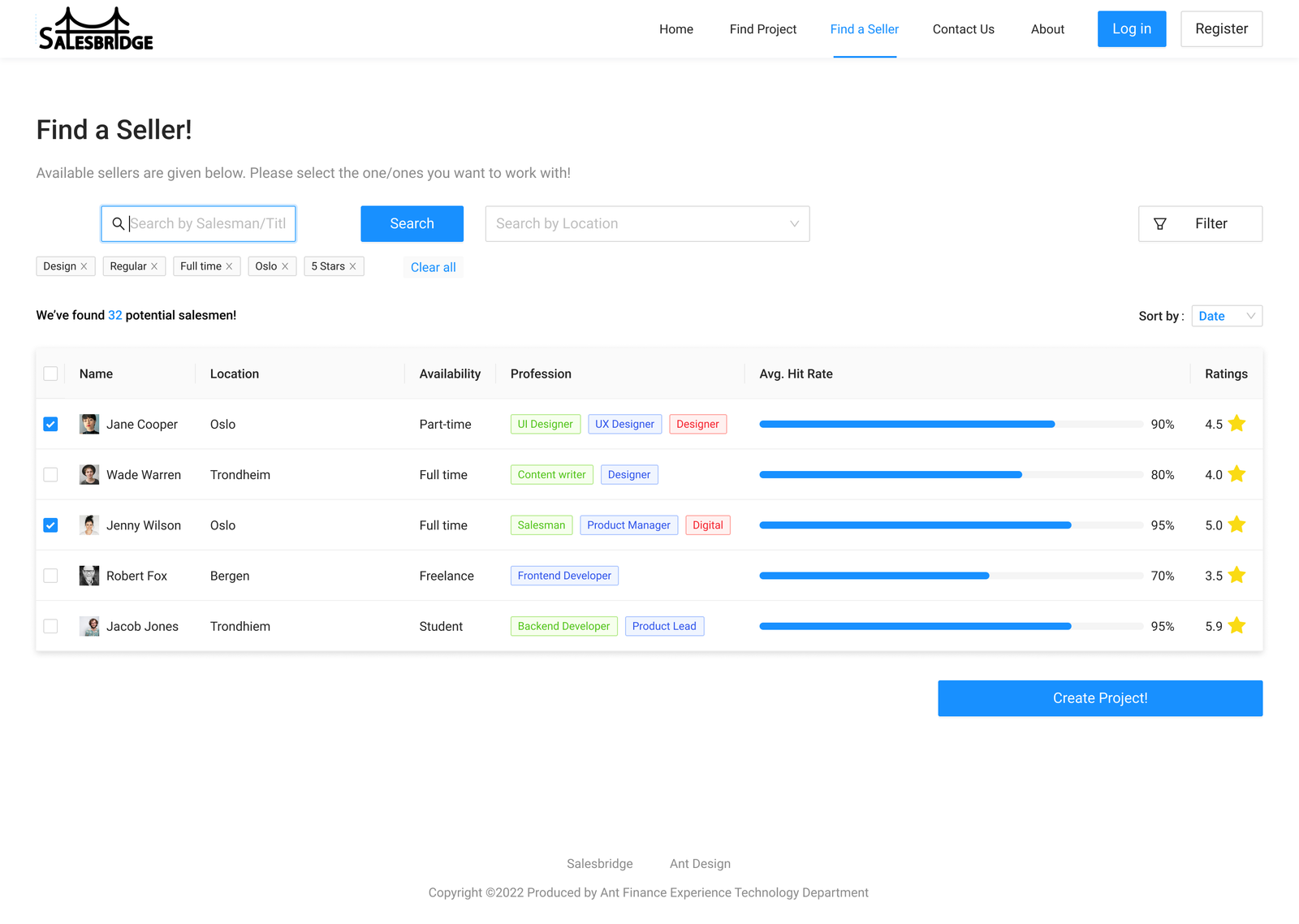Click Jenny Wilson's avatar
Viewport: 1299px width, 924px height.
[89, 525]
